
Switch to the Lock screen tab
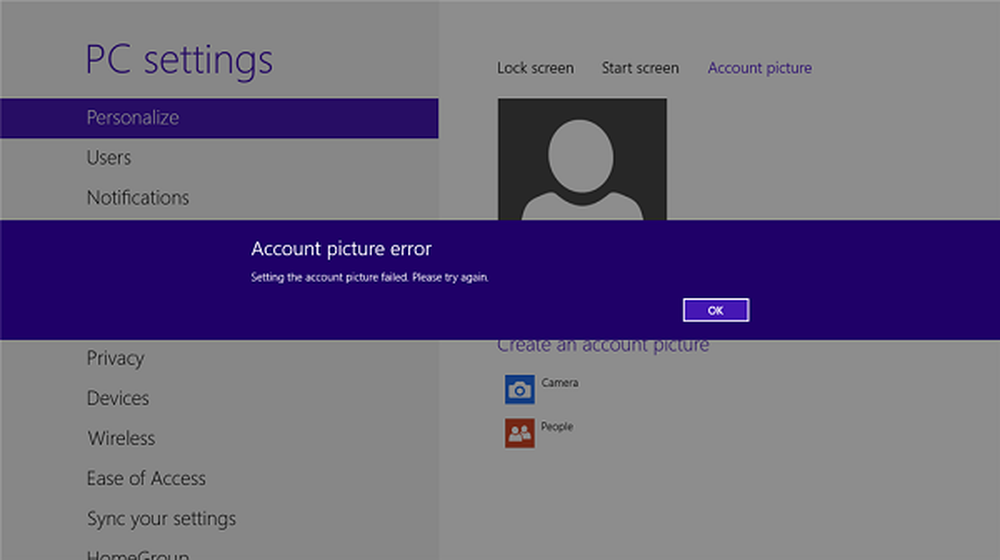[535, 68]
